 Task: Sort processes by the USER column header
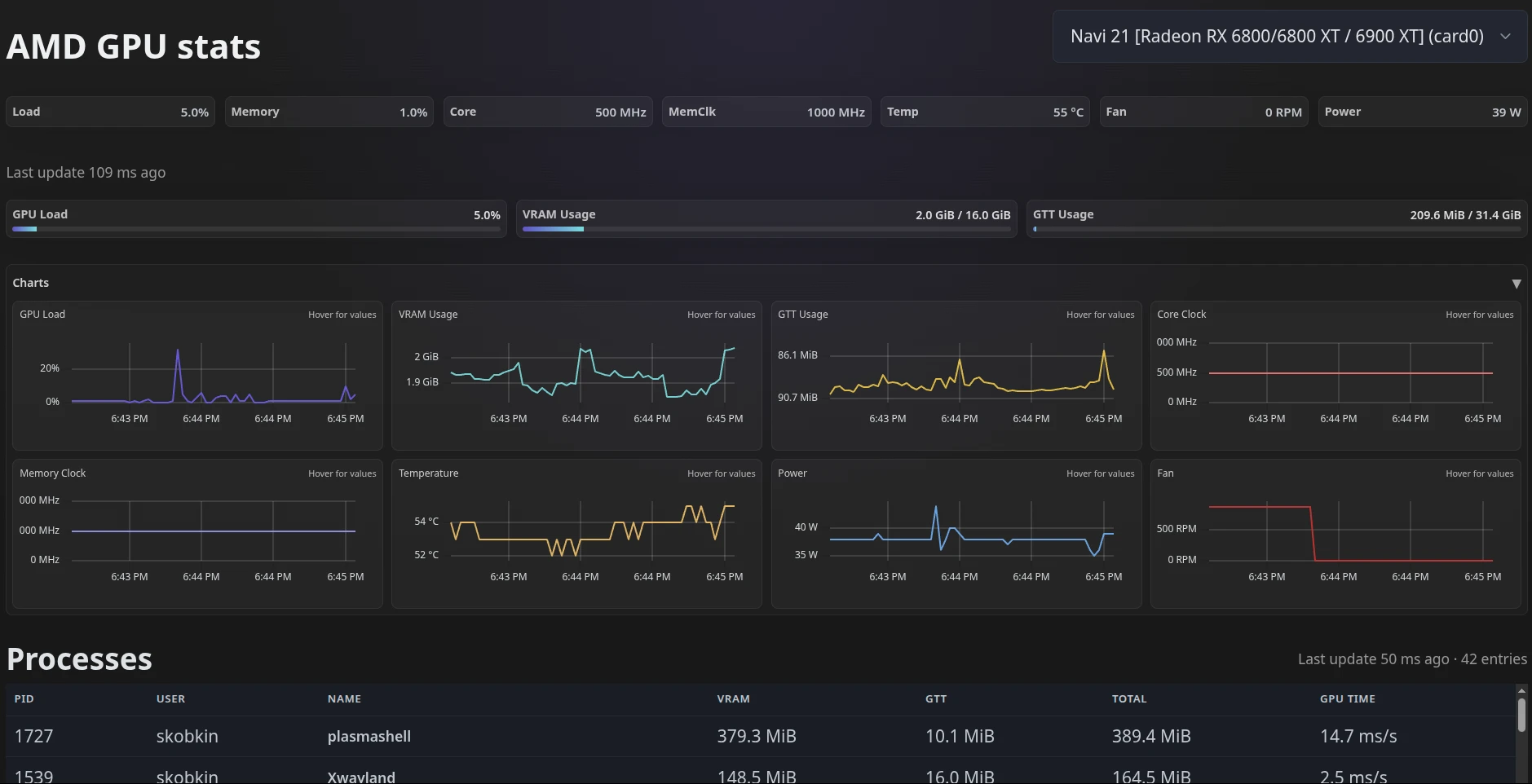(x=170, y=698)
